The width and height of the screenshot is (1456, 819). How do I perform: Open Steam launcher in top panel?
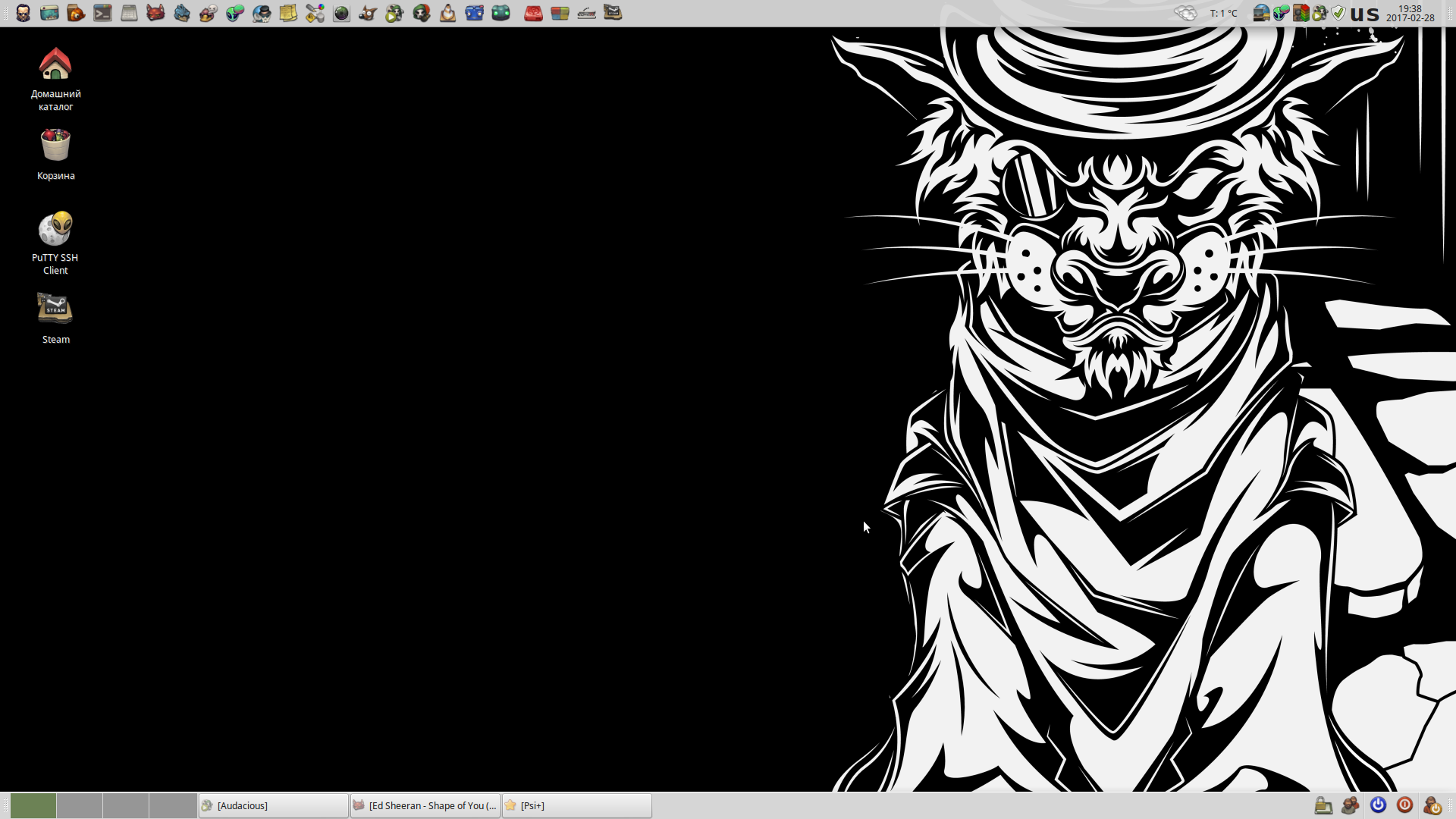(613, 13)
